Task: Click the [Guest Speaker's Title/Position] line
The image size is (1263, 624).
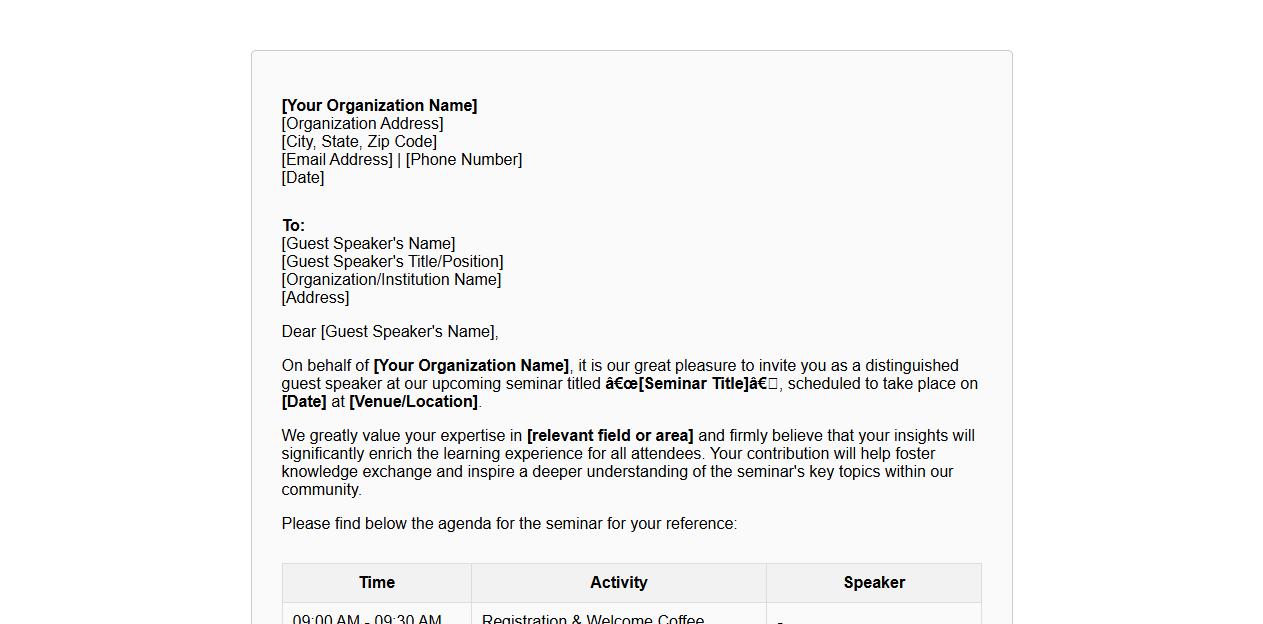Action: [392, 262]
